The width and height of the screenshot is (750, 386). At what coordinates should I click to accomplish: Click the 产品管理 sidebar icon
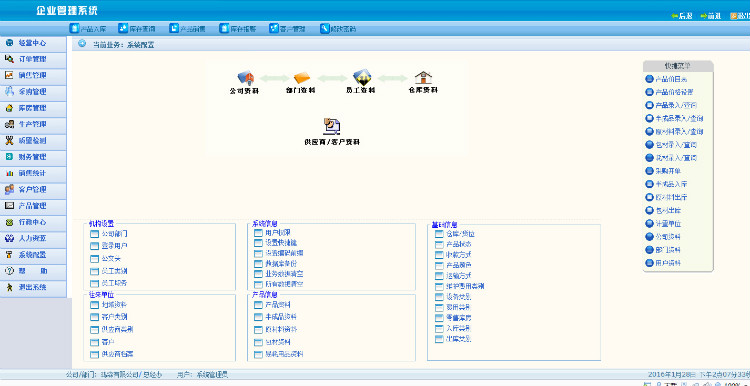(9, 206)
